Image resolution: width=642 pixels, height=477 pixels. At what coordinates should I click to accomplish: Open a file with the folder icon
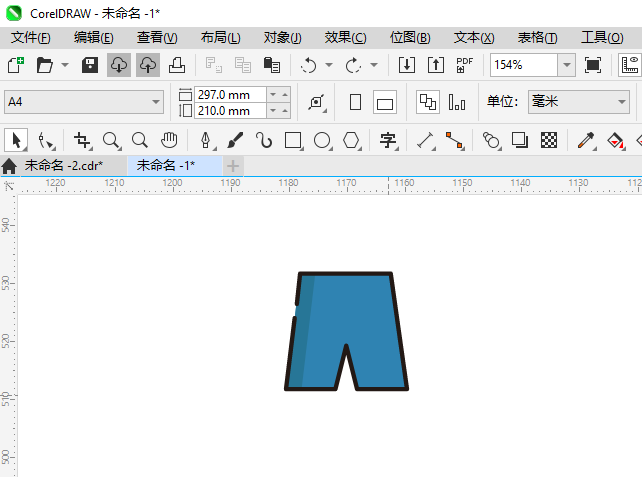(45, 65)
